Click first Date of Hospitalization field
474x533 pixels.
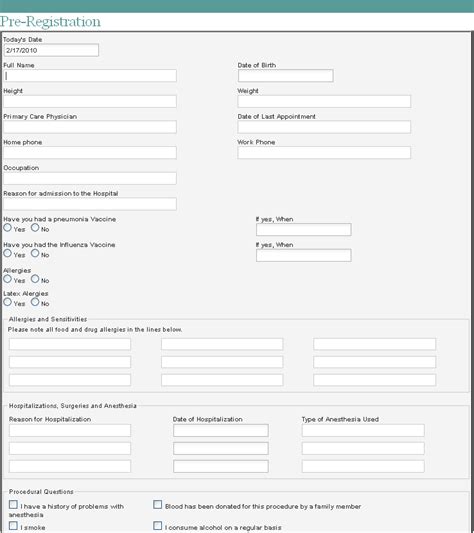[x=221, y=430]
